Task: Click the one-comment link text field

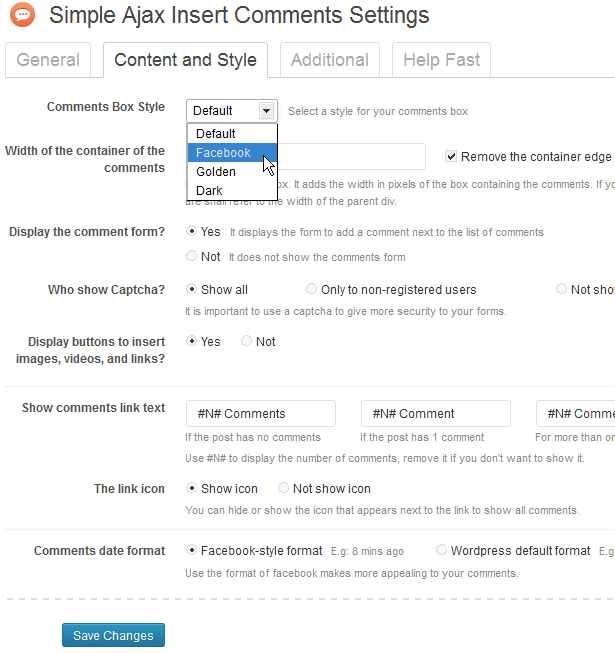Action: (x=436, y=414)
